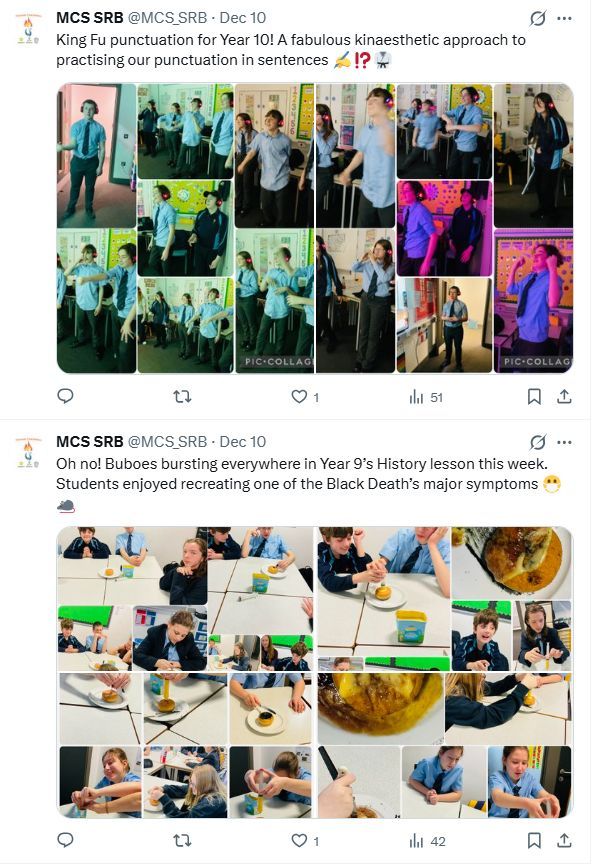Like the Kung Fu punctuation tweet

(x=305, y=397)
